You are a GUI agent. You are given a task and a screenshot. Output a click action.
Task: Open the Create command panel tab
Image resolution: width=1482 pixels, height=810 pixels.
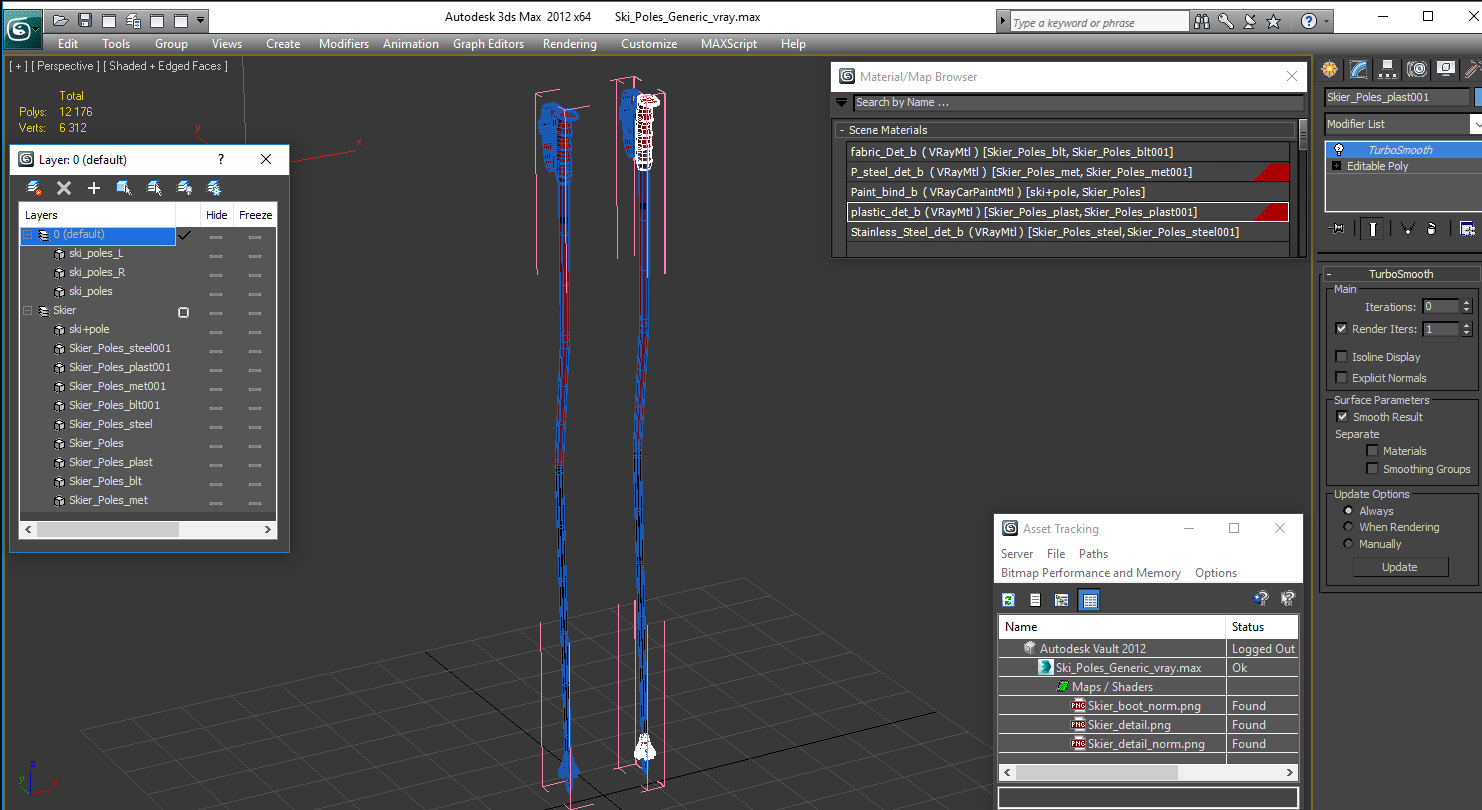pyautogui.click(x=1330, y=69)
